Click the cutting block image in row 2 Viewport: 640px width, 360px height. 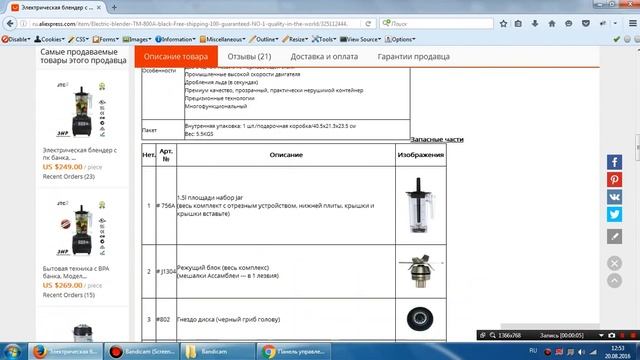420,271
